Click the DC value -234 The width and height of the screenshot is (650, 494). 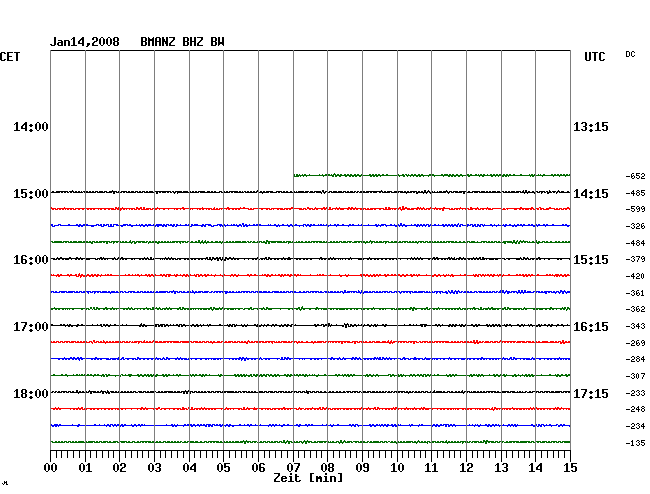pos(635,426)
